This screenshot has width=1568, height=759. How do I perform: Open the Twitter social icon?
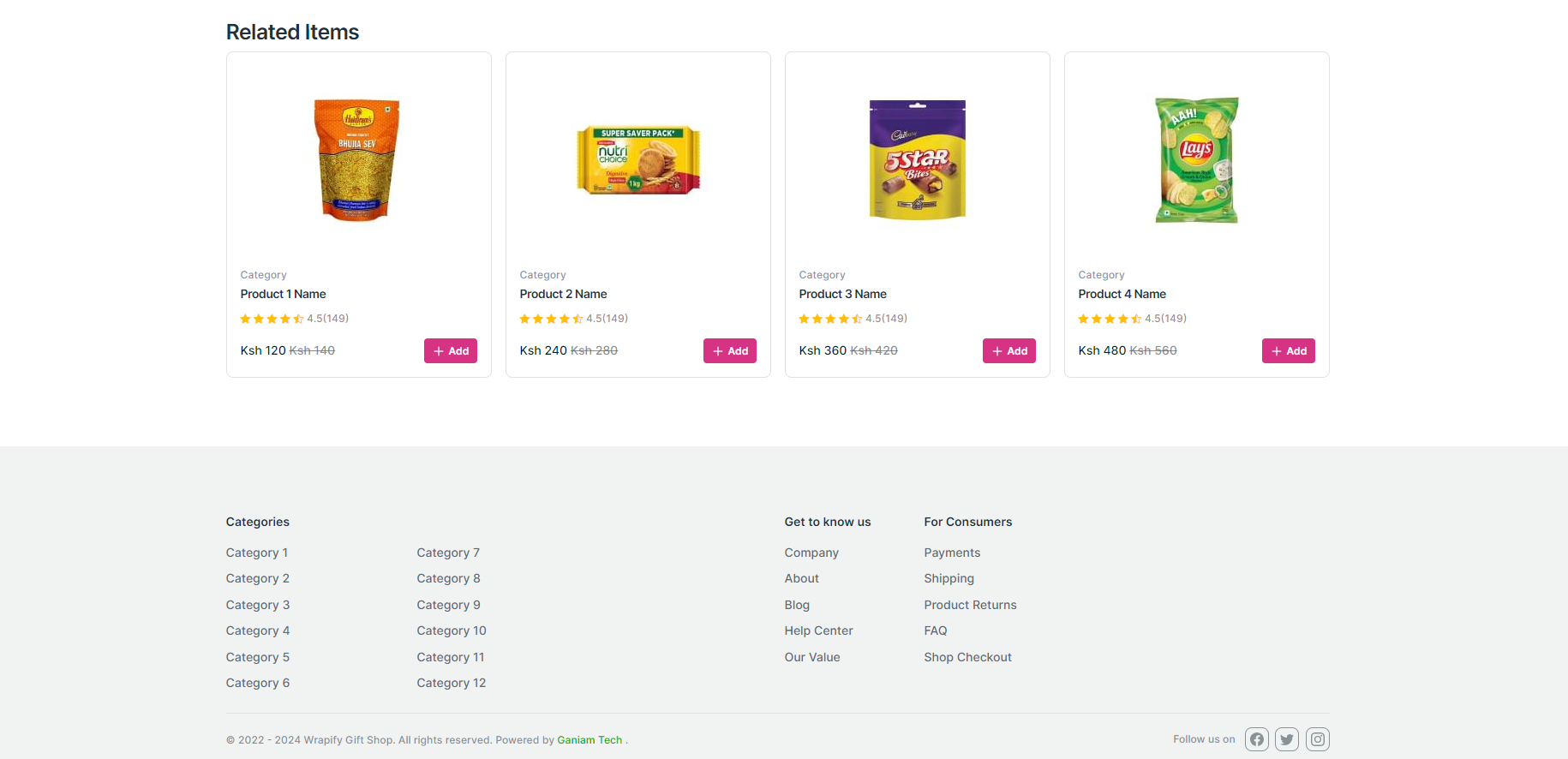[1287, 739]
